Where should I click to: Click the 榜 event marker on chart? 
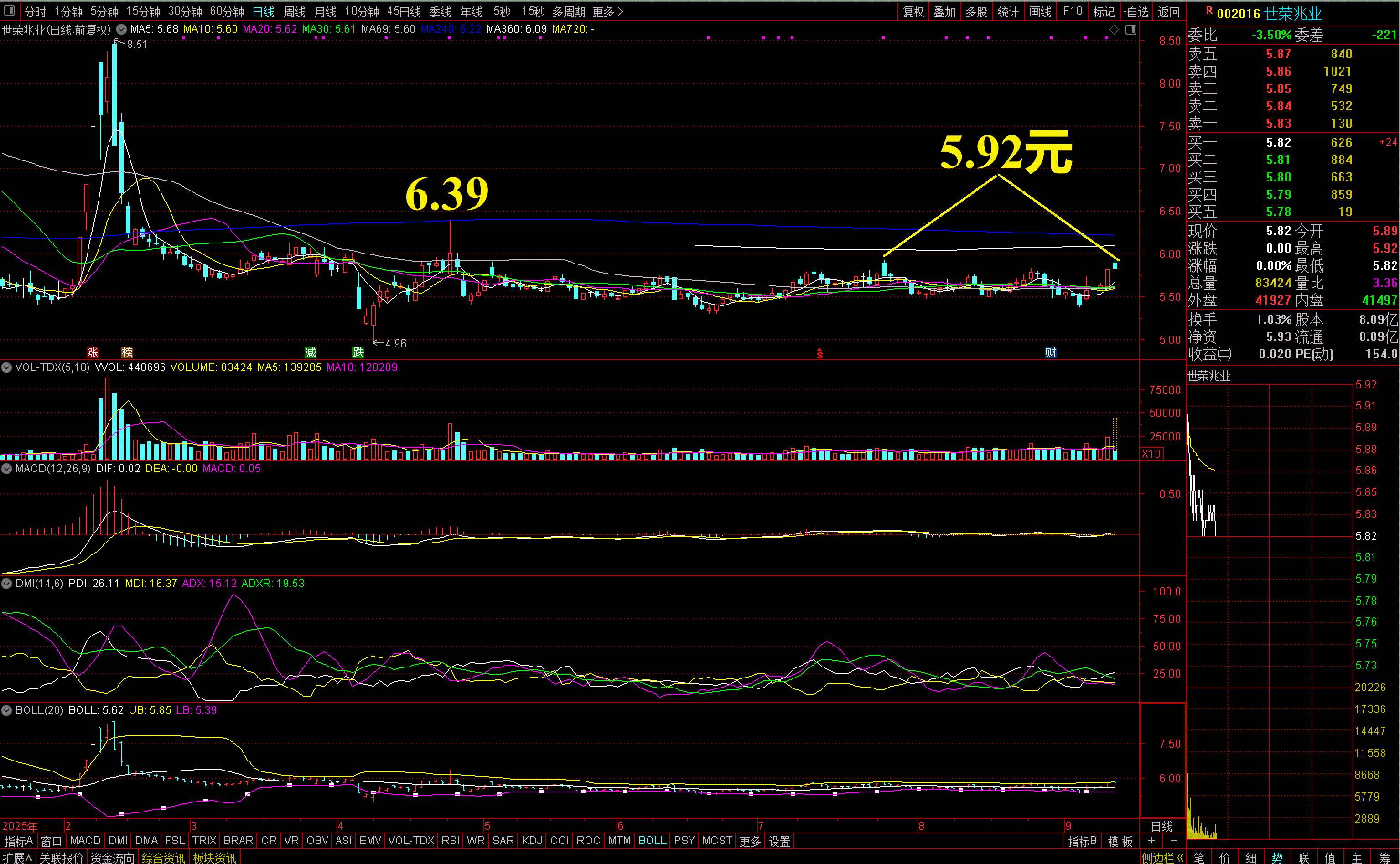[x=127, y=352]
